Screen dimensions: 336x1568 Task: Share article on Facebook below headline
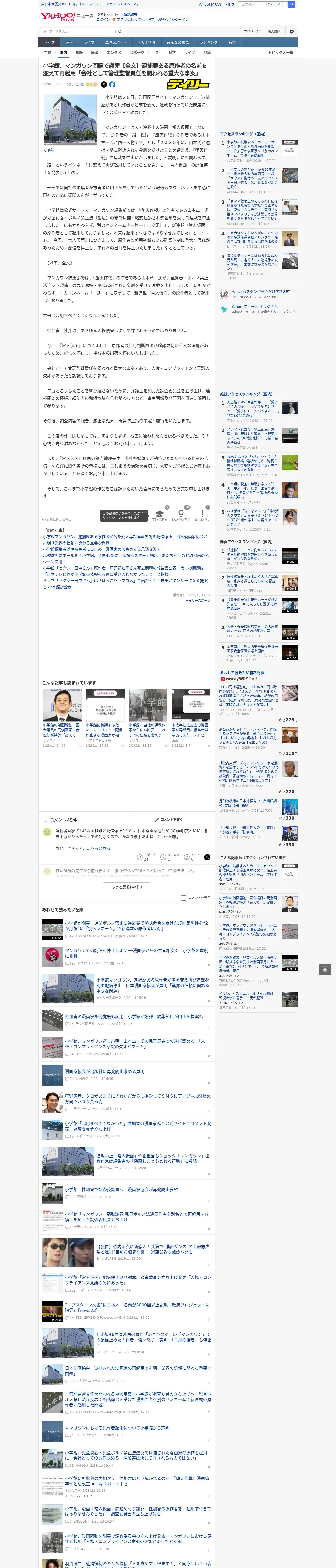click(112, 85)
